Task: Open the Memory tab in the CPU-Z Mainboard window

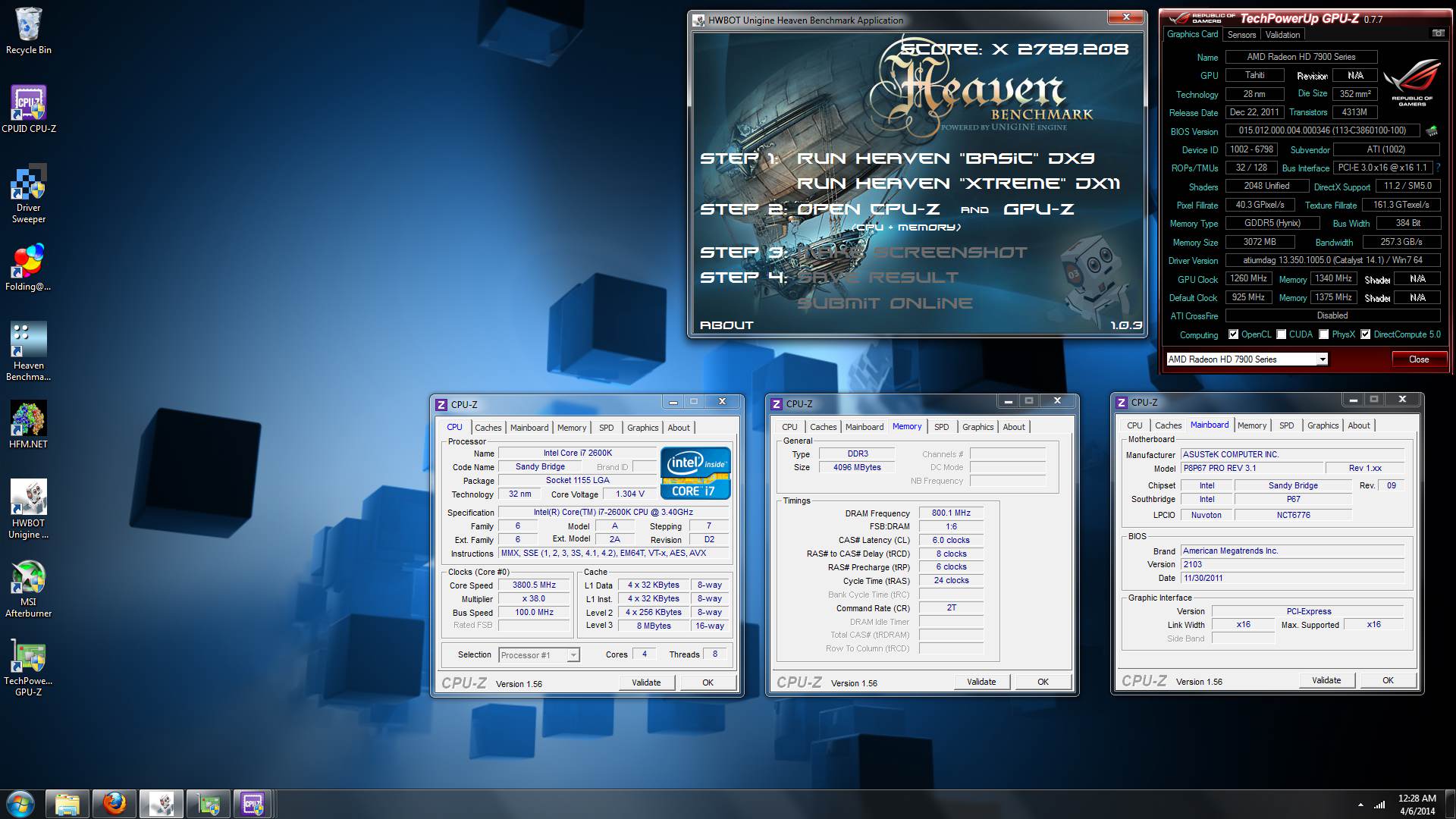Action: pyautogui.click(x=1252, y=425)
